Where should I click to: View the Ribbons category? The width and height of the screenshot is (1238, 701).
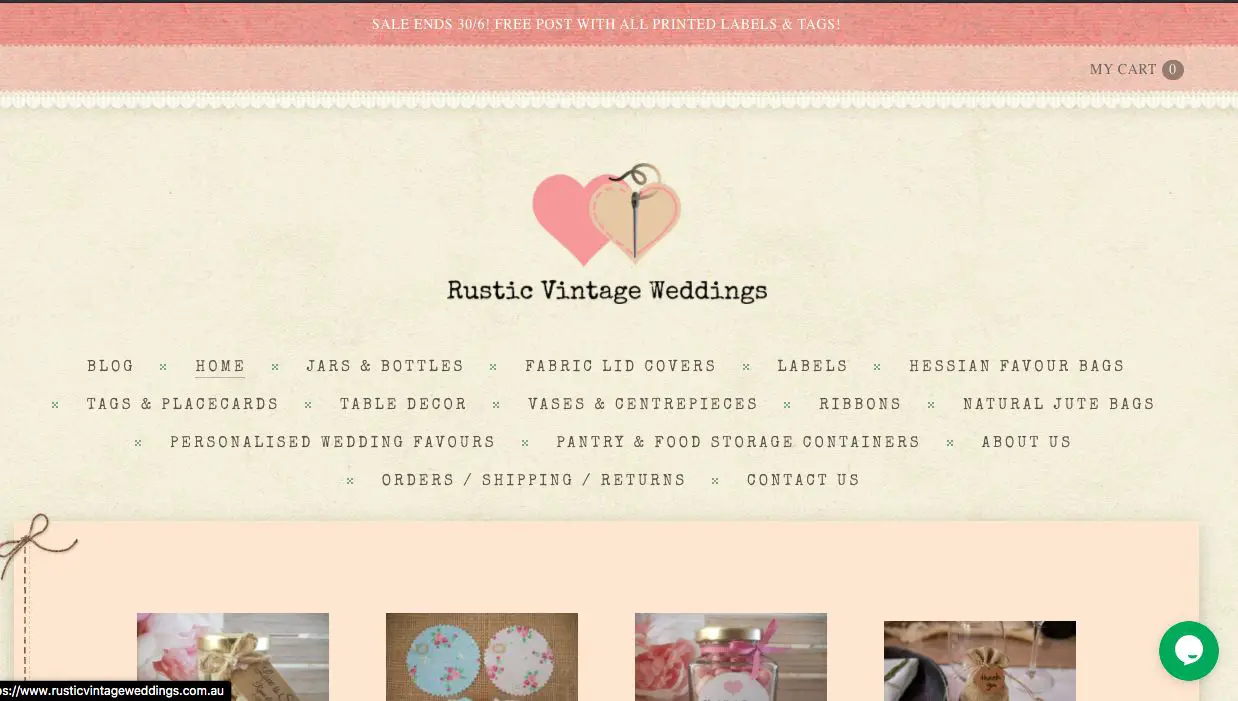(860, 404)
